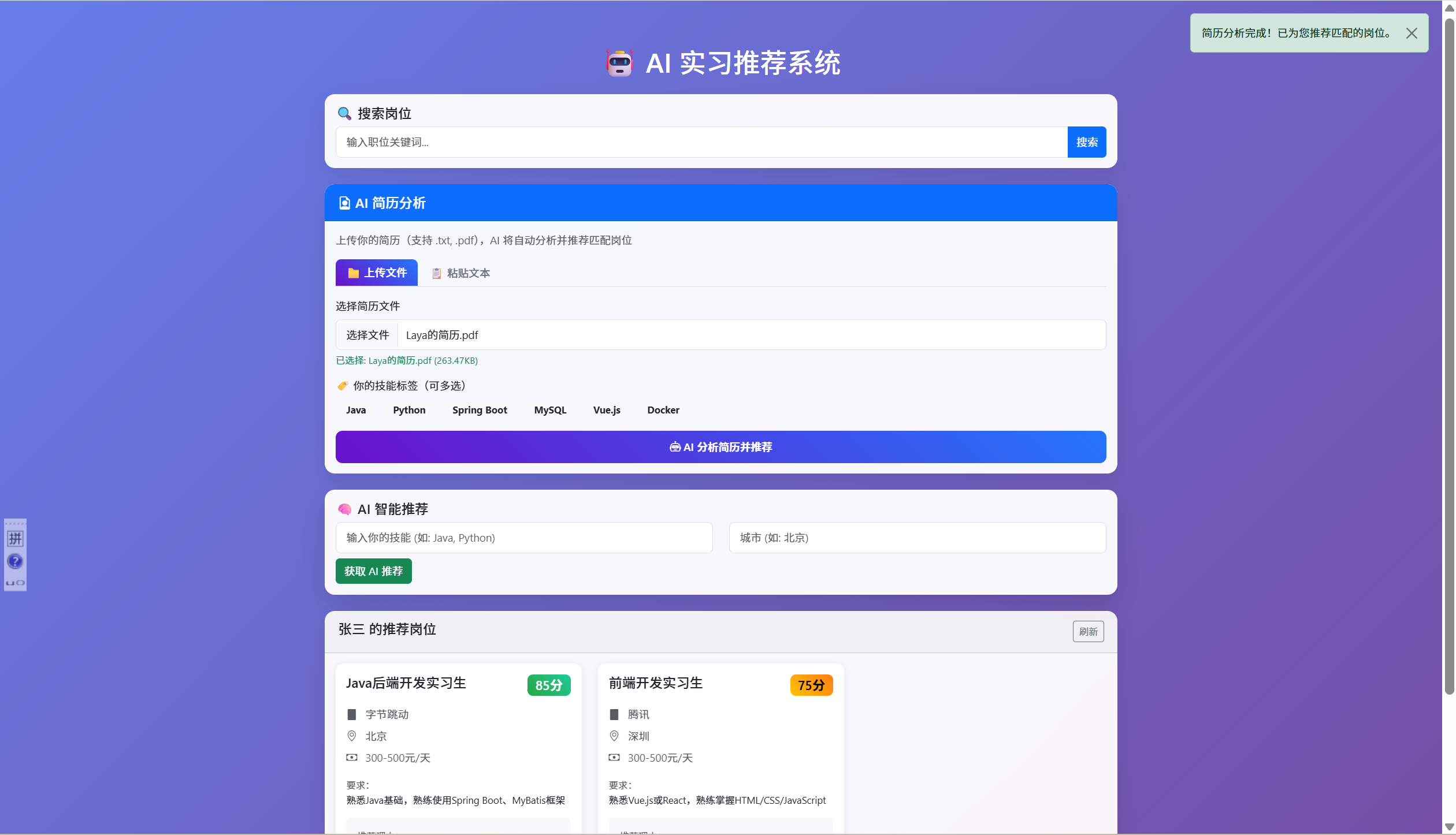Switch to the 粘贴文本 tab
Viewport: 1456px width, 835px height.
point(461,273)
